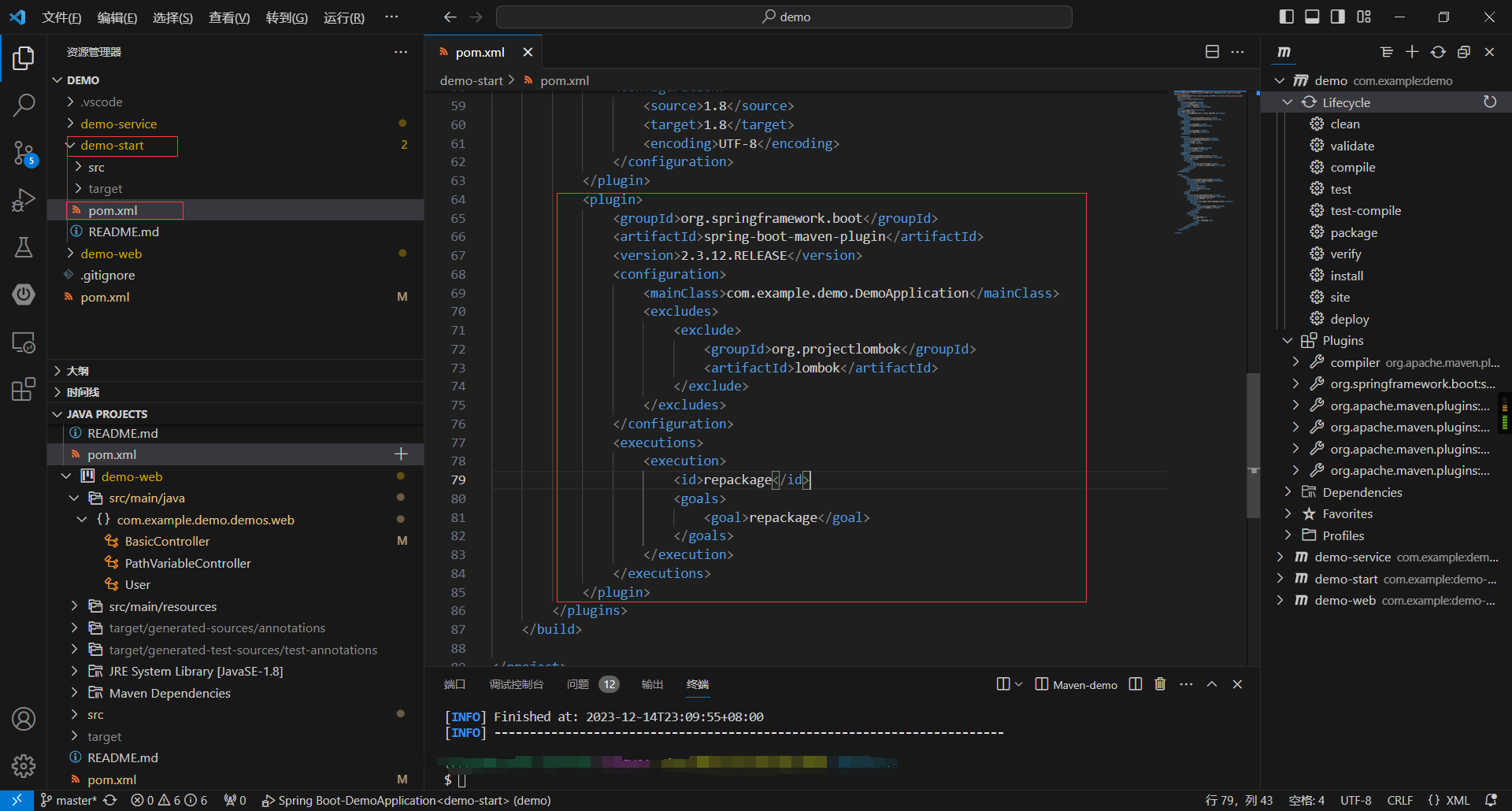This screenshot has width=1512, height=811.
Task: Maximize the terminal panel with chevron
Action: 1212,684
